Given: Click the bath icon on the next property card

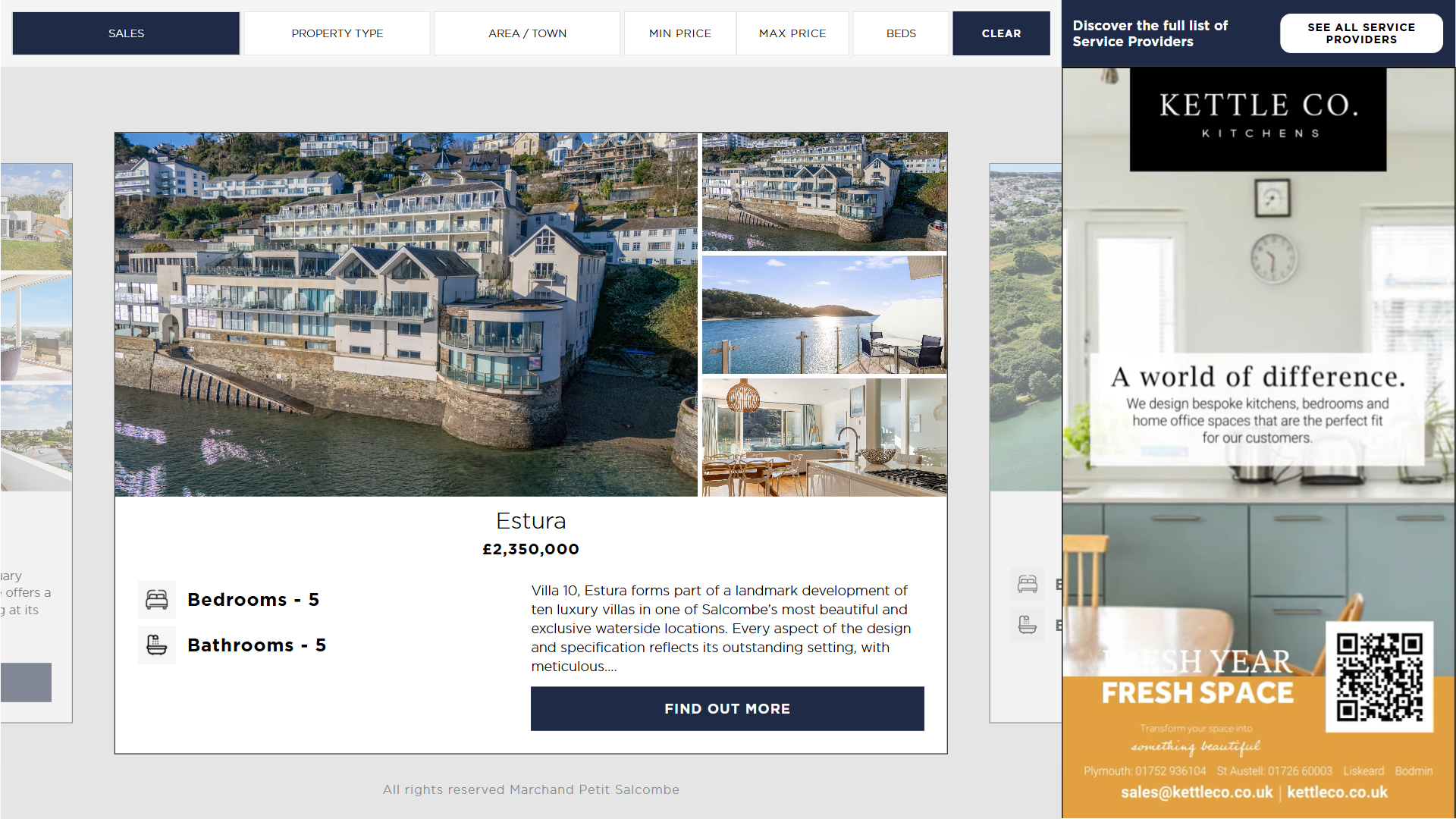Looking at the screenshot, I should pos(1028,625).
